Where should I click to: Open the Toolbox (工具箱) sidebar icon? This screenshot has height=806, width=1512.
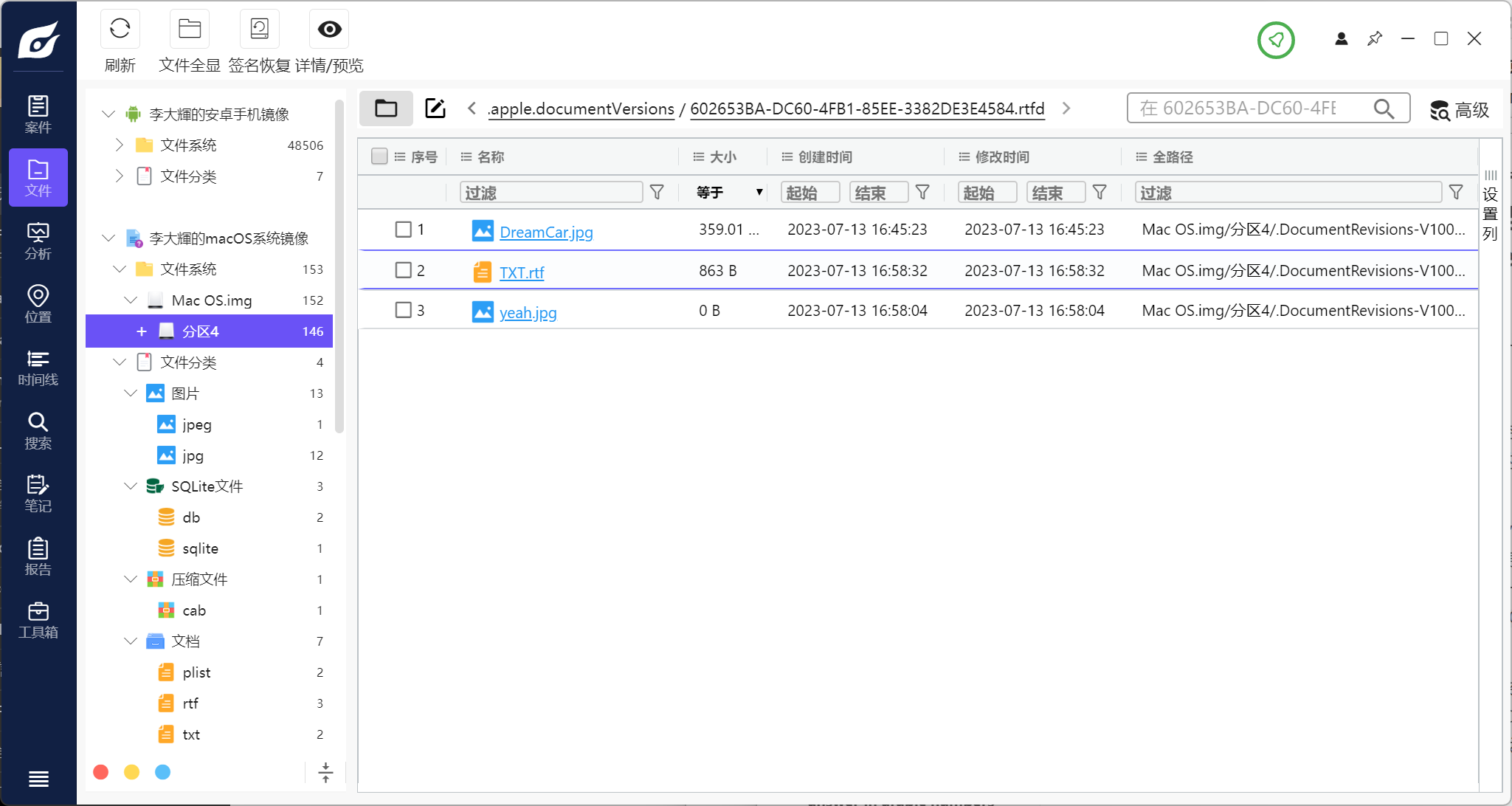pos(38,620)
